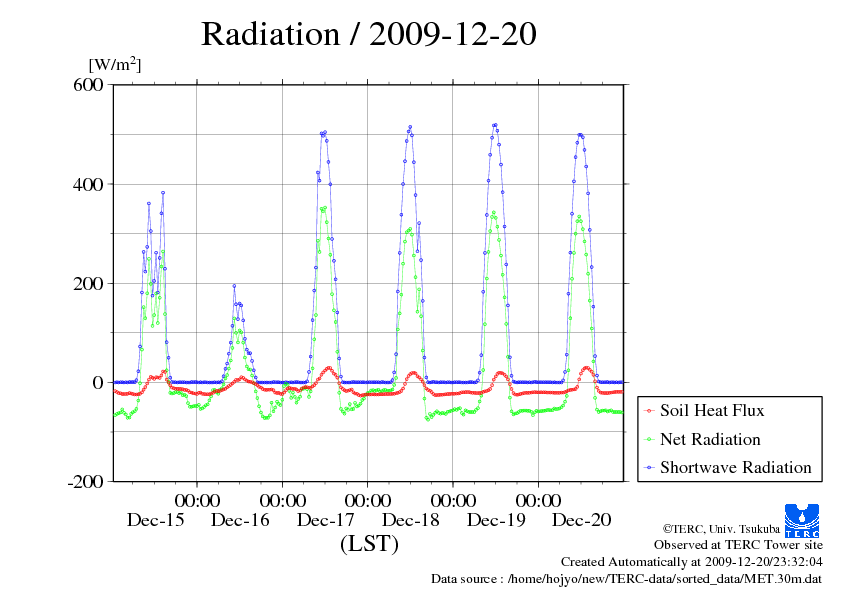The height and width of the screenshot is (595, 842).
Task: Click the Dec-19 date label
Action: [x=496, y=520]
